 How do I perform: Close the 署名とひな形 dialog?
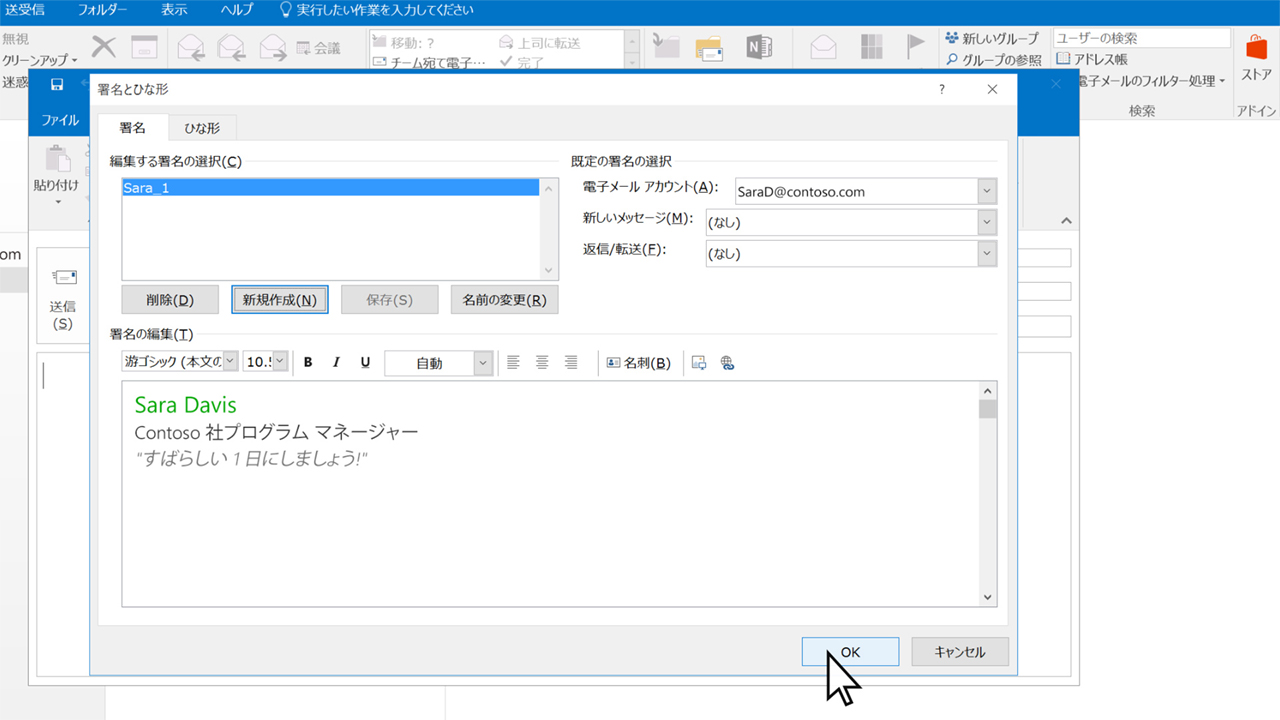[992, 89]
